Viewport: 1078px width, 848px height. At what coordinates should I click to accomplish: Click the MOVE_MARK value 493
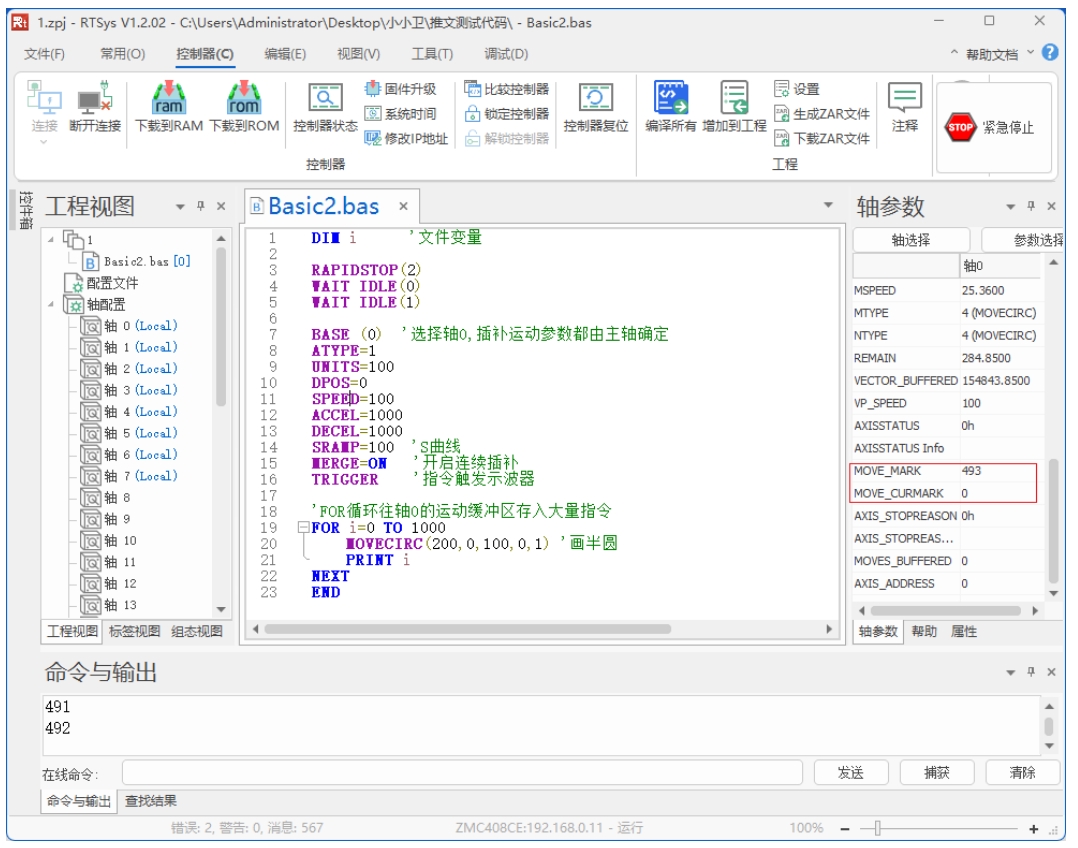[x=971, y=470]
